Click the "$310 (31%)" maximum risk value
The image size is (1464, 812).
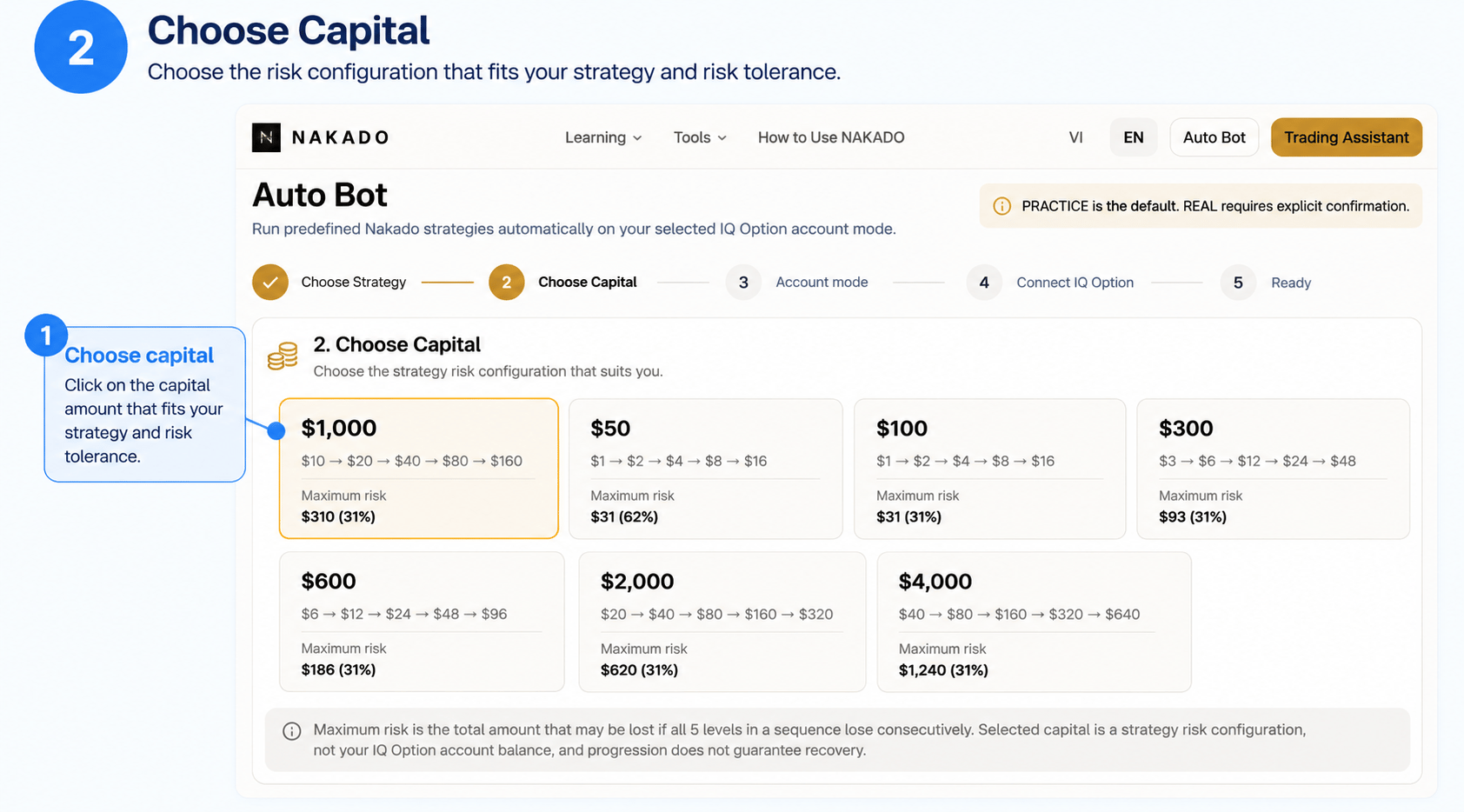tap(338, 516)
